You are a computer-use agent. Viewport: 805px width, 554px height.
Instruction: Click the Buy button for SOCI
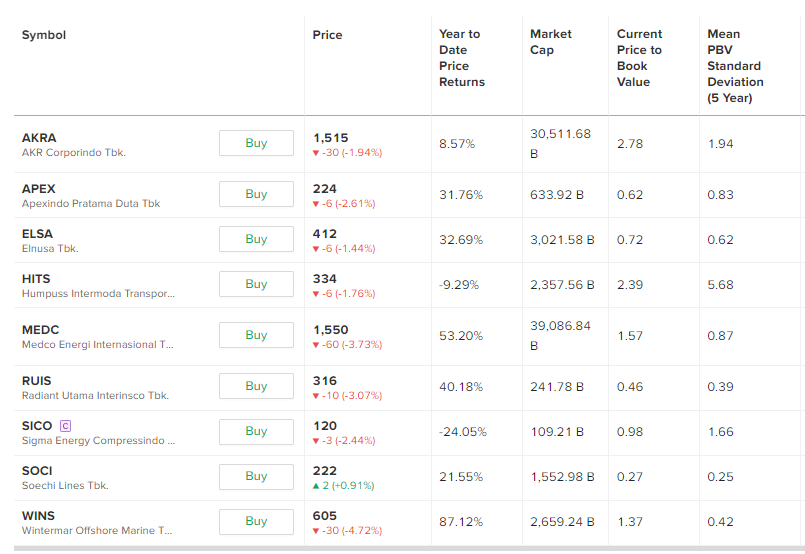pos(256,476)
